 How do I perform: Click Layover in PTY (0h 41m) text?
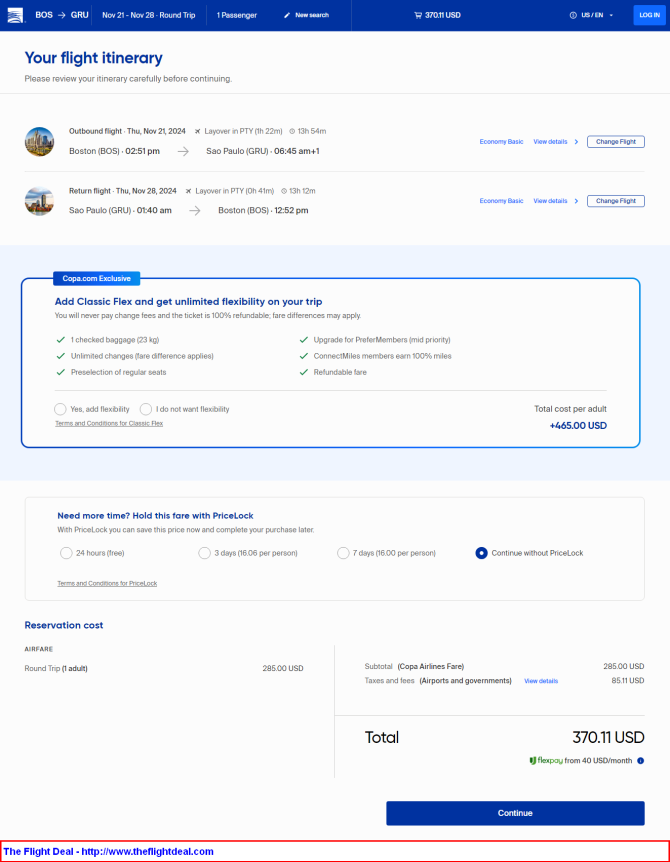pyautogui.click(x=235, y=191)
